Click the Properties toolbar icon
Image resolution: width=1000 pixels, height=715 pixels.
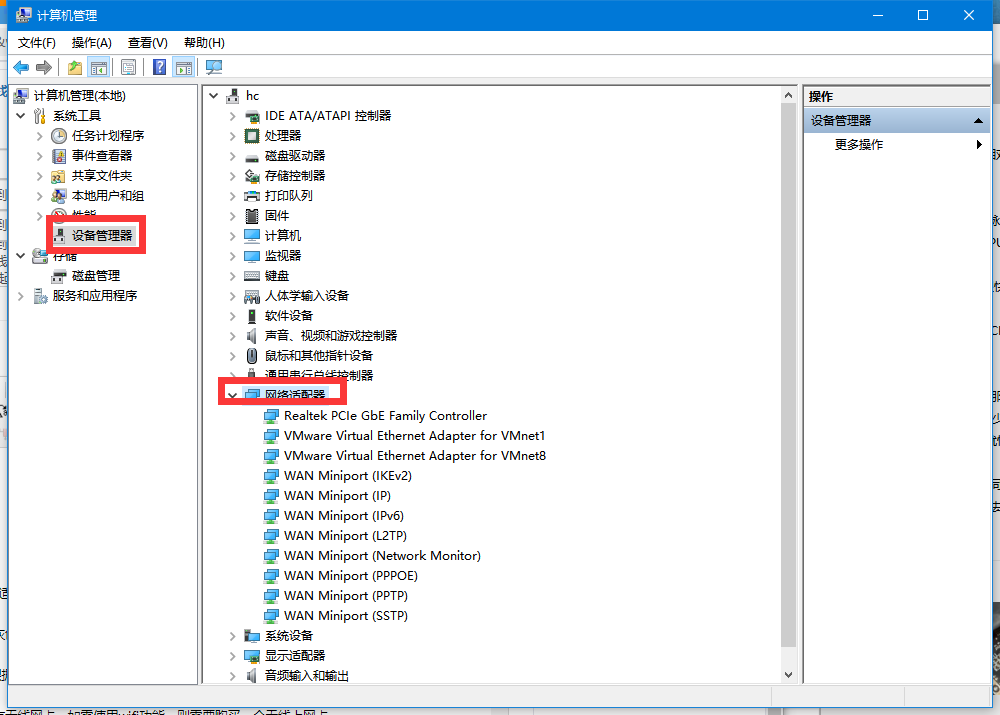pyautogui.click(x=128, y=67)
